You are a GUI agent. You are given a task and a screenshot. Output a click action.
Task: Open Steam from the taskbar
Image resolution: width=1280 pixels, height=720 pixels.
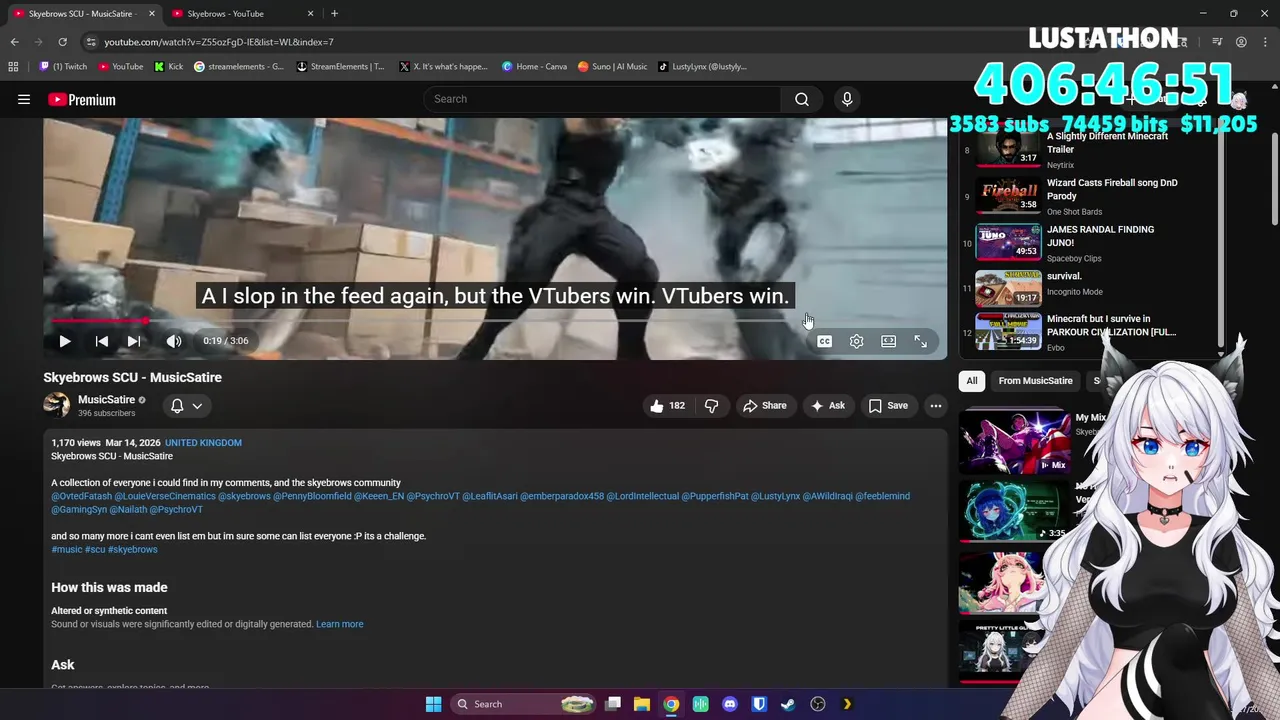tap(788, 704)
